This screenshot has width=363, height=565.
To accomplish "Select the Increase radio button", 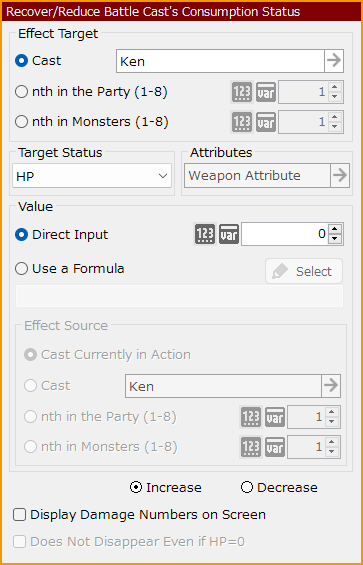I will pyautogui.click(x=136, y=488).
